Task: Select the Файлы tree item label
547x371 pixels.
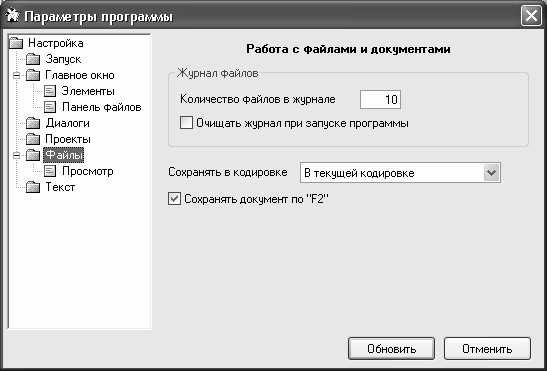Action: pyautogui.click(x=64, y=155)
